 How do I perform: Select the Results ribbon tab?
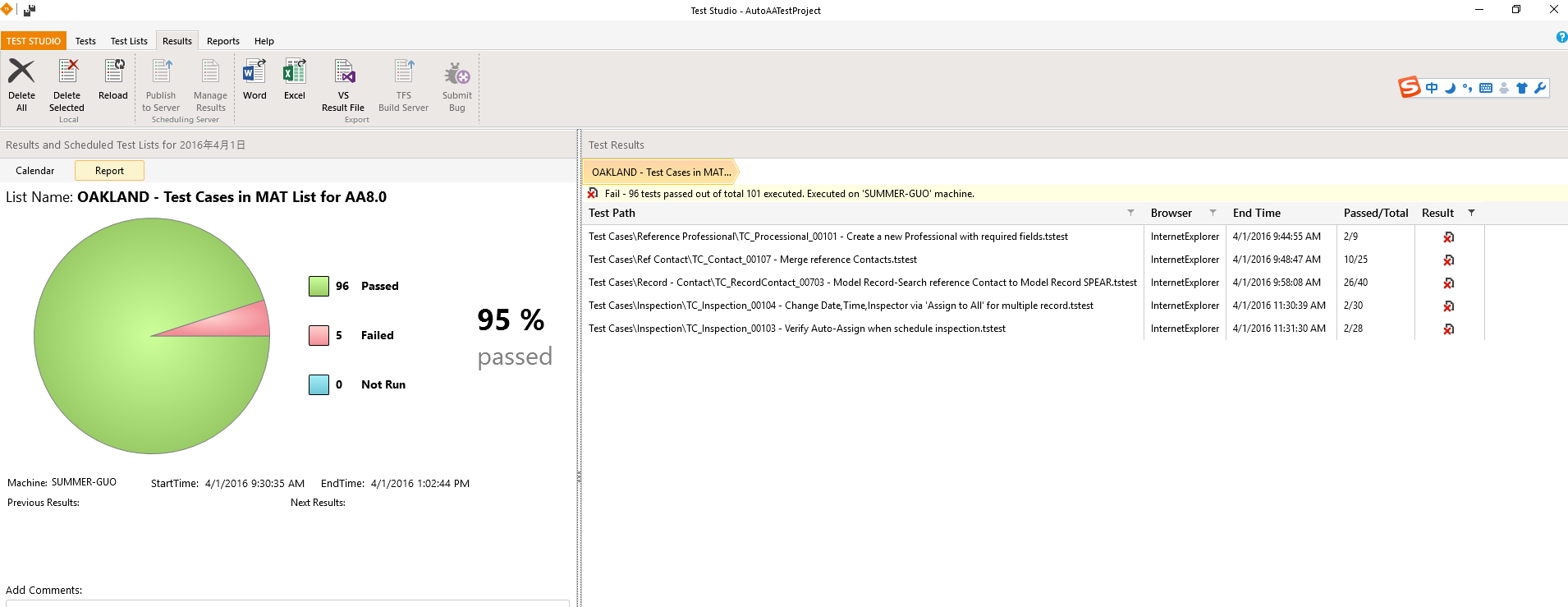(x=177, y=41)
